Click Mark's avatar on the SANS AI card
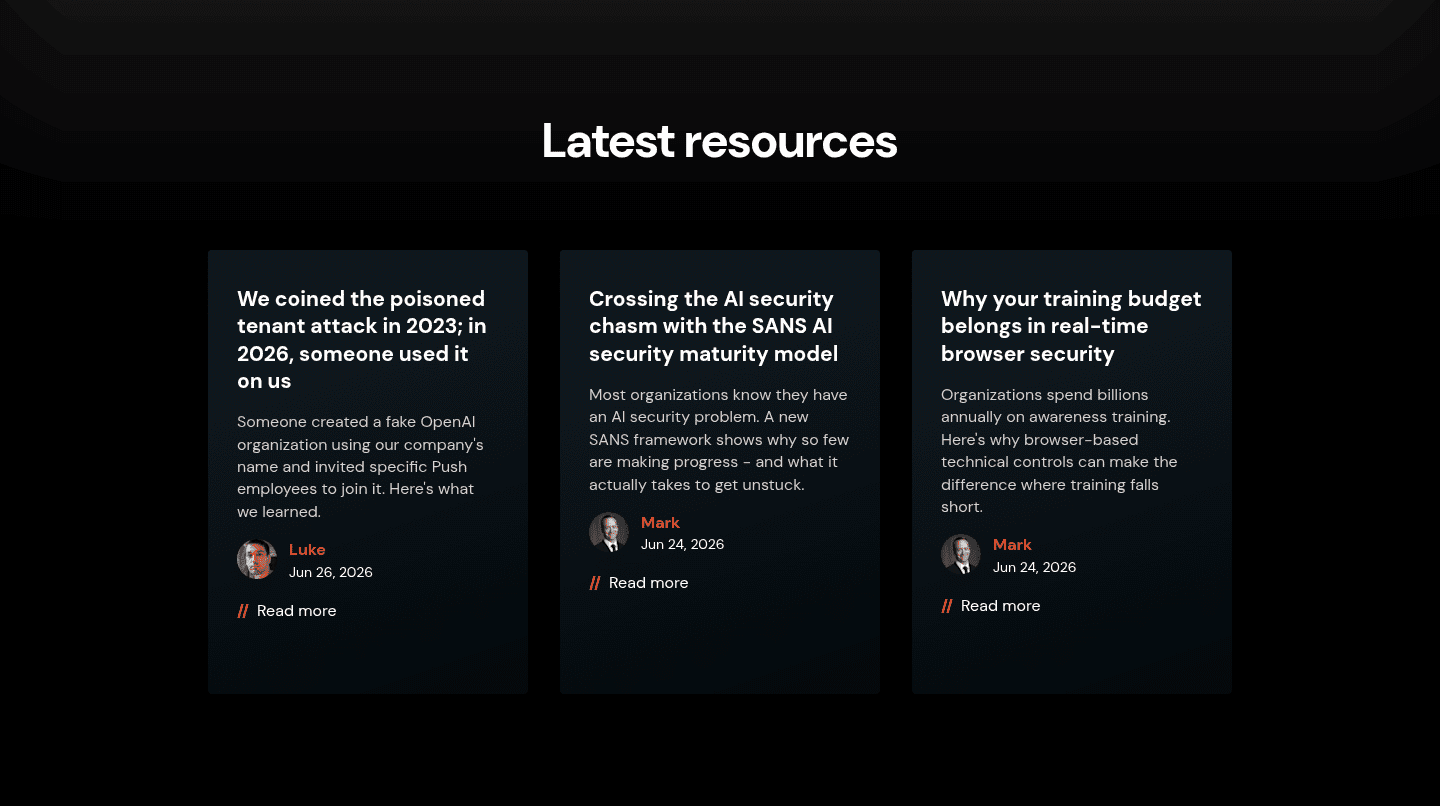This screenshot has width=1440, height=806. pyautogui.click(x=609, y=532)
